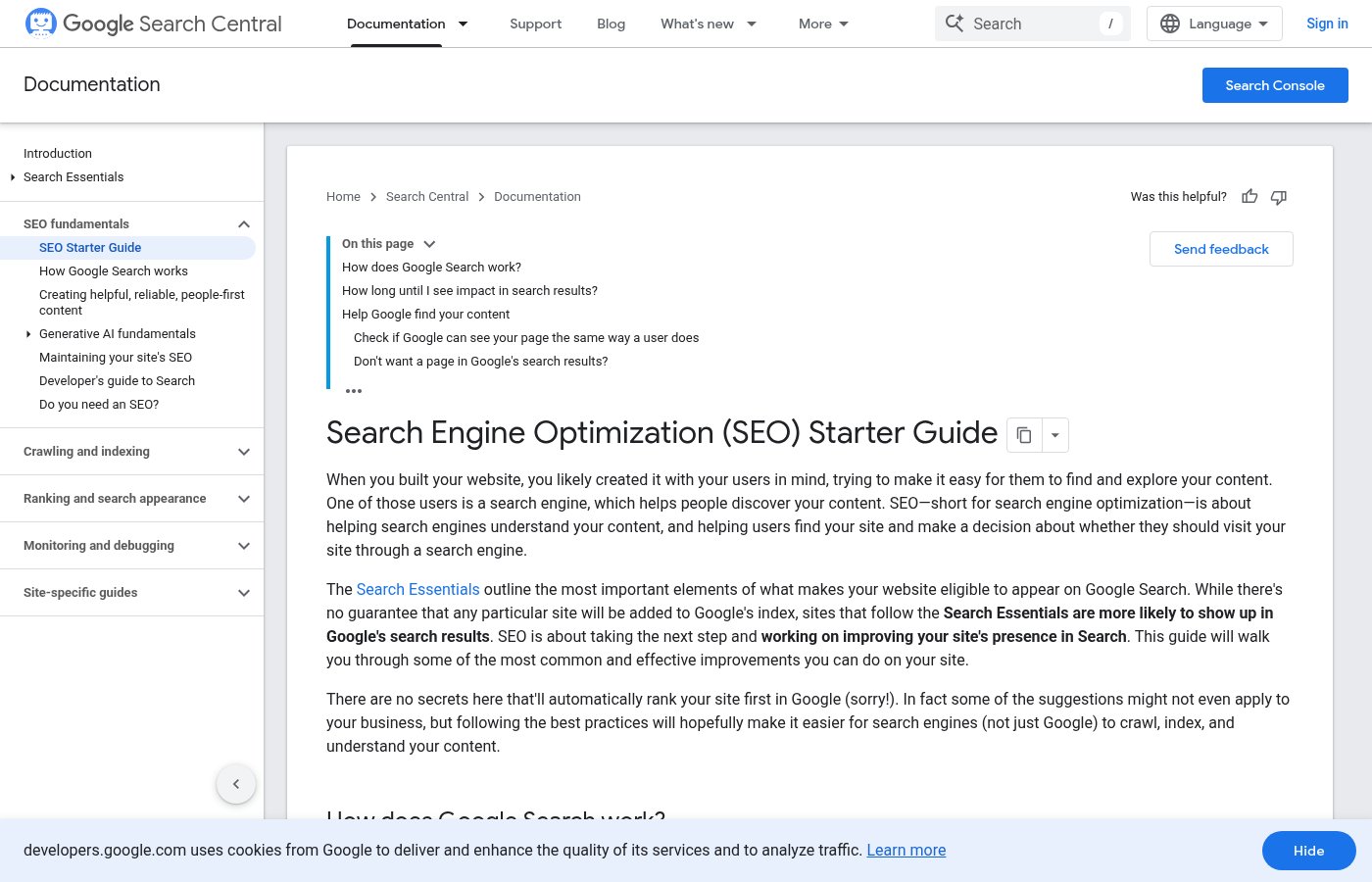
Task: Jump to Don't want a page in results
Action: [480, 362]
